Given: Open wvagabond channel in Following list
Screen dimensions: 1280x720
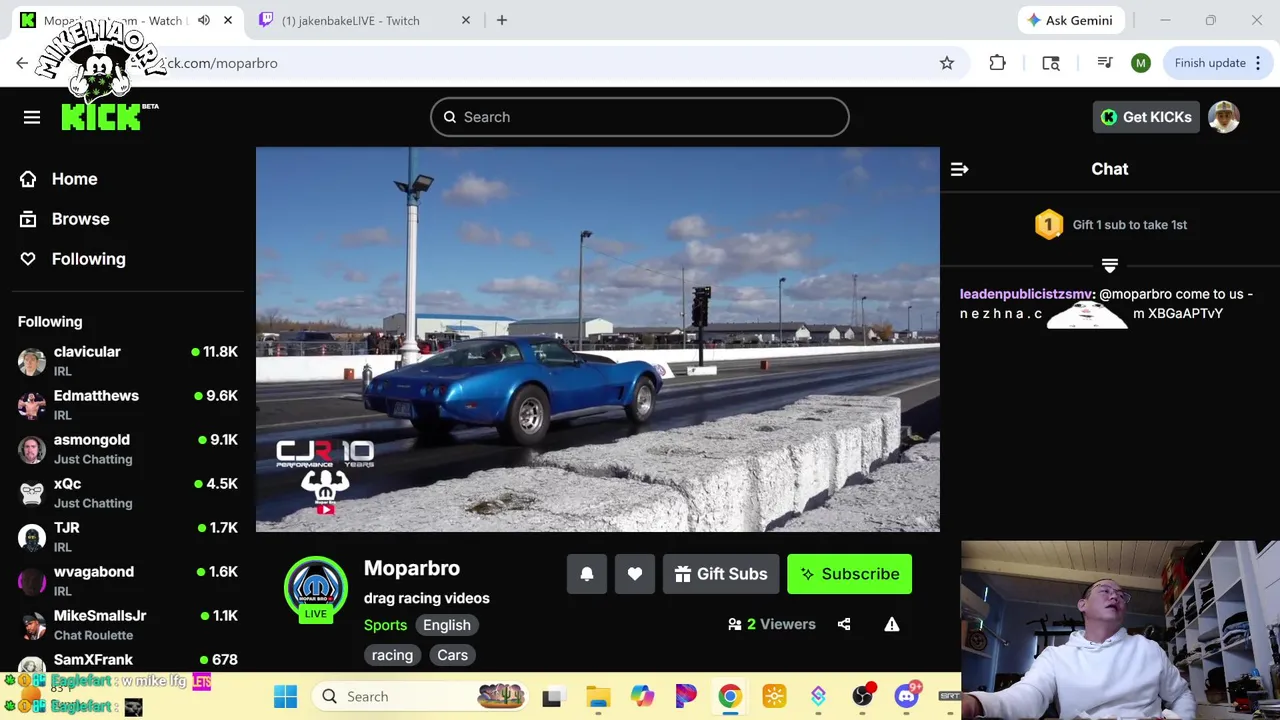Looking at the screenshot, I should [x=128, y=580].
